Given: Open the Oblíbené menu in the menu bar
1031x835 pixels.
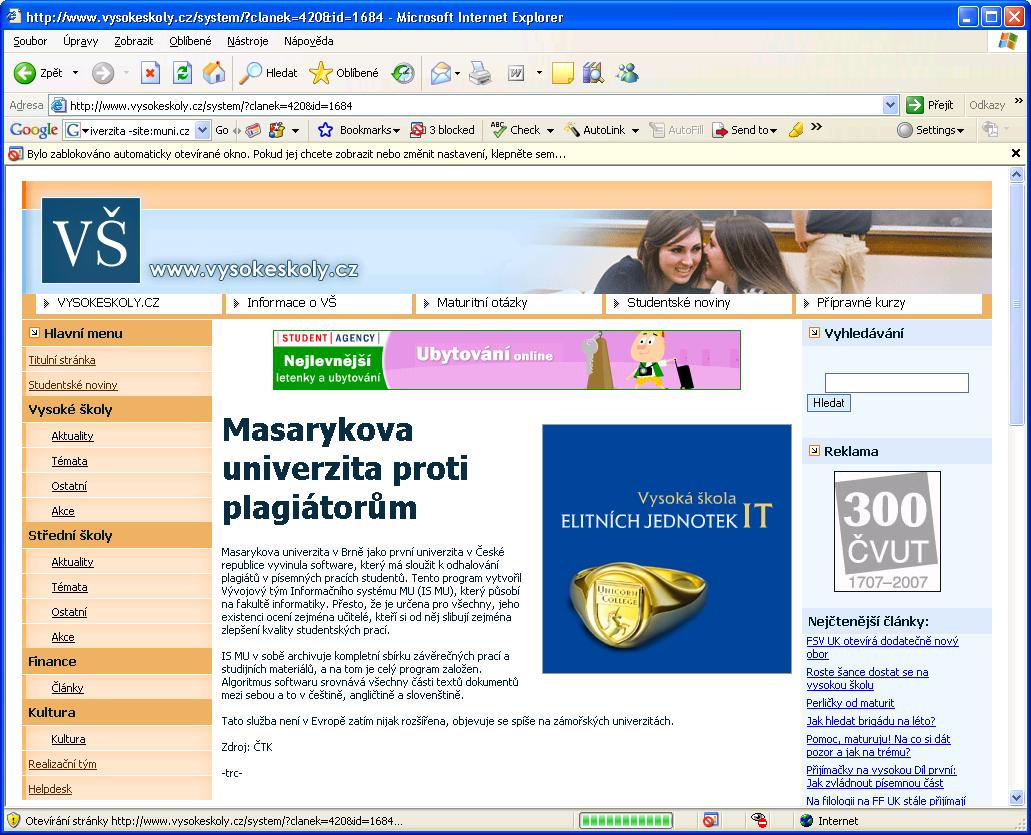Looking at the screenshot, I should [x=190, y=41].
